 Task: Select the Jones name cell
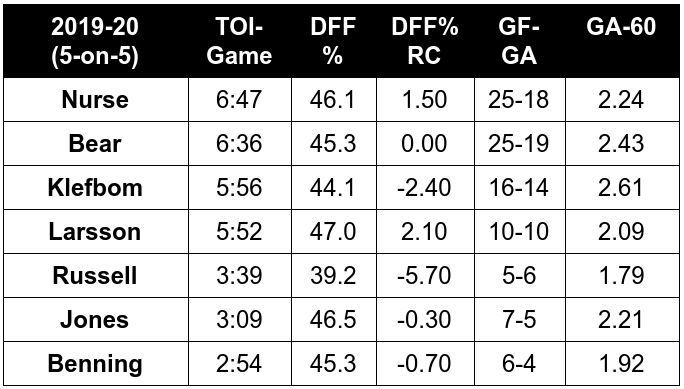click(96, 320)
